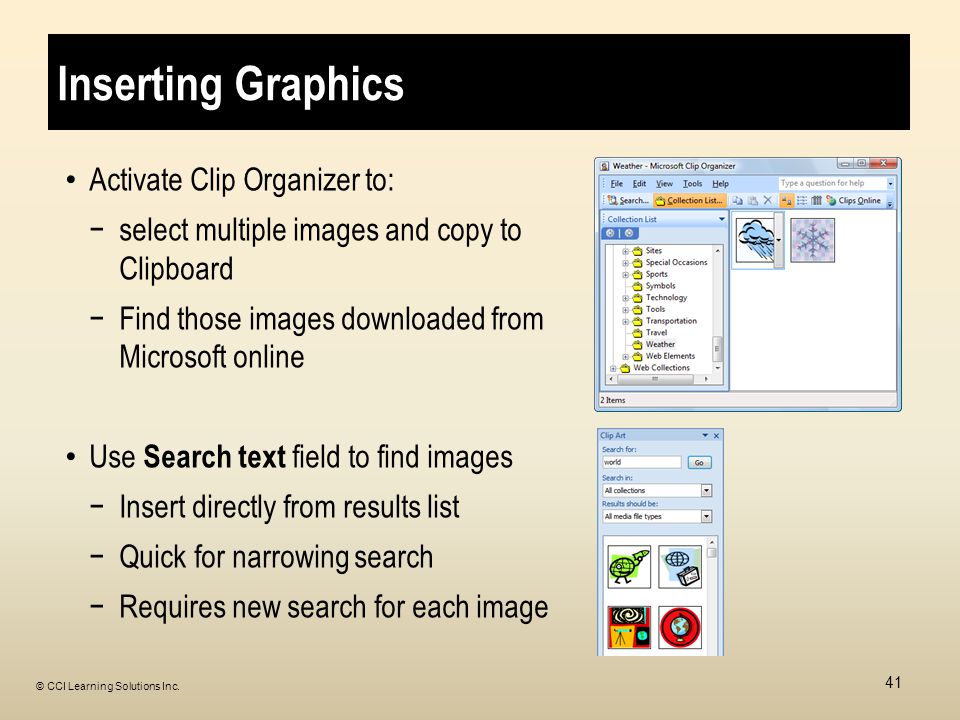960x720 pixels.
Task: Click the collection tree scroll-right arrow
Action: click(706, 380)
